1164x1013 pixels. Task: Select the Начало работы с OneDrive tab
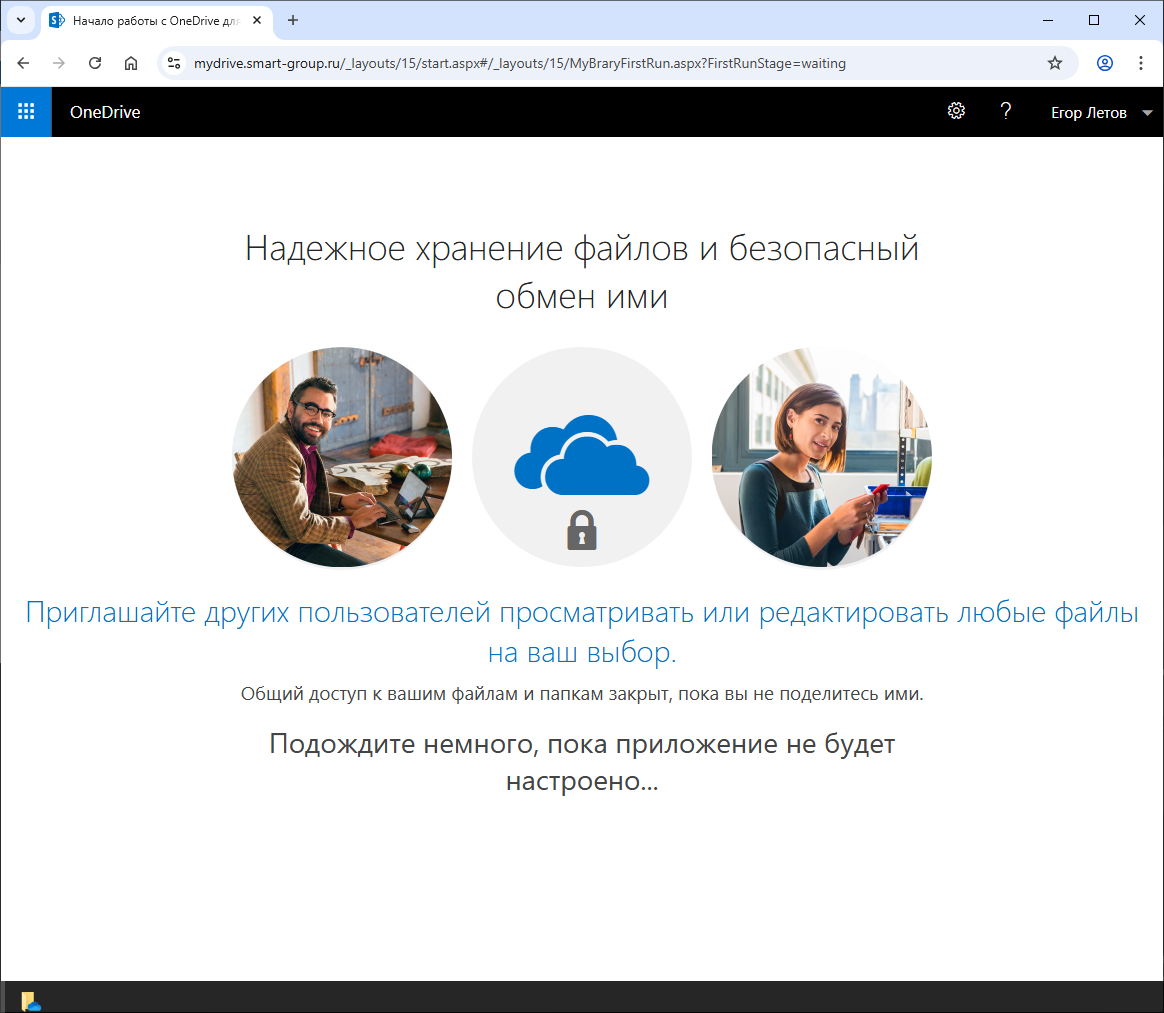click(150, 20)
